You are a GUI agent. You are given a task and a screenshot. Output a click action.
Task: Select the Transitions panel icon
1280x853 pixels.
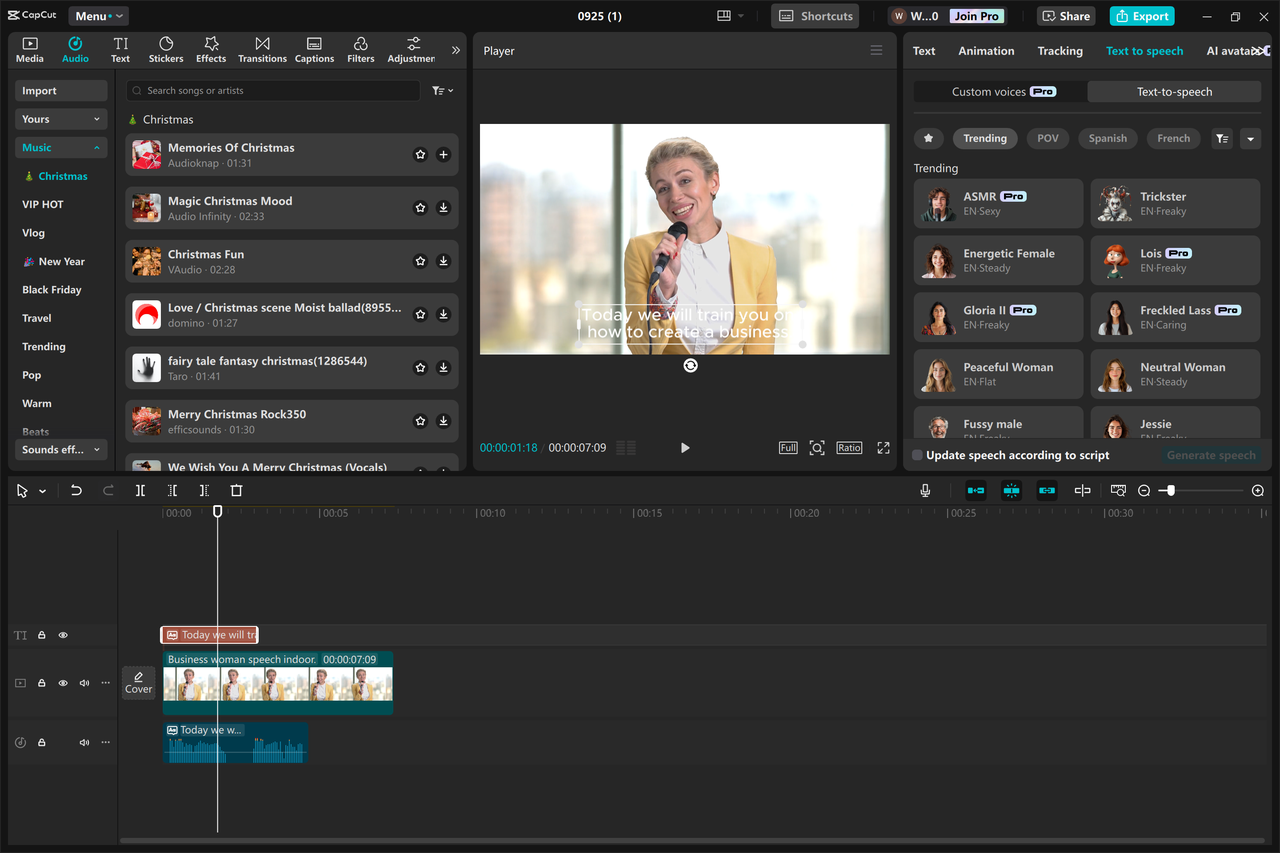pyautogui.click(x=262, y=49)
